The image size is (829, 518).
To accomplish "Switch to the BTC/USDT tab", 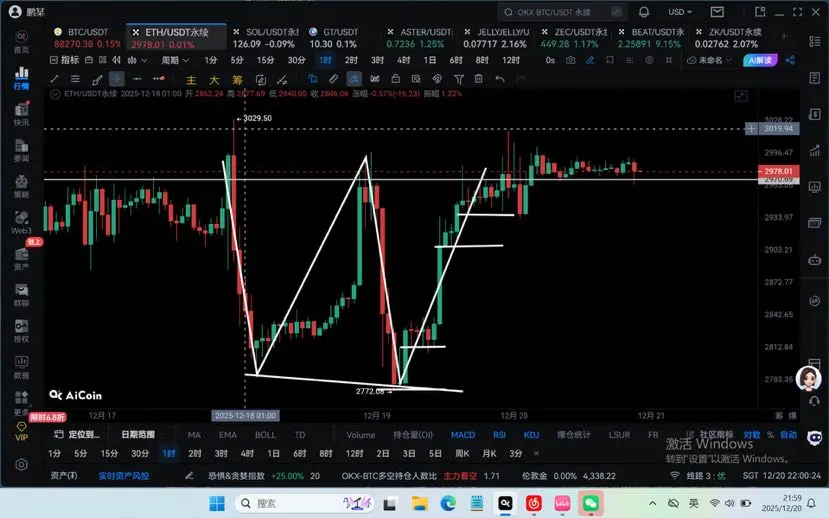I will [87, 38].
